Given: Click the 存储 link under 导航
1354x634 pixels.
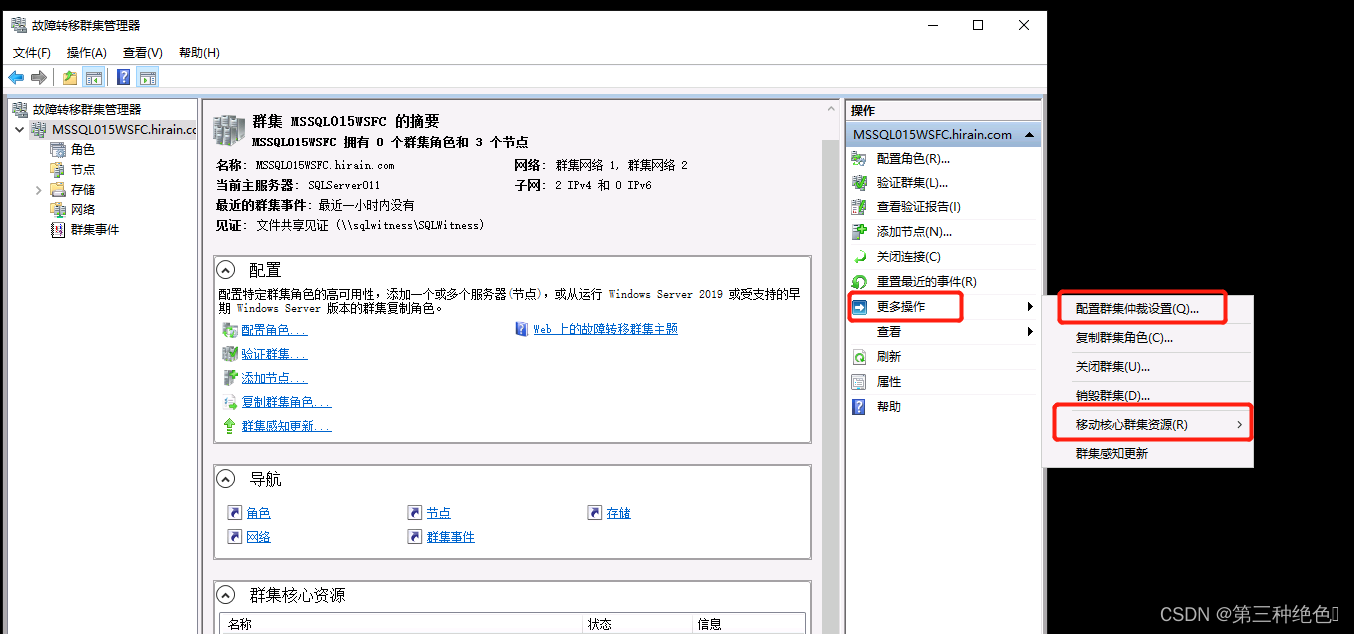Looking at the screenshot, I should tap(618, 513).
